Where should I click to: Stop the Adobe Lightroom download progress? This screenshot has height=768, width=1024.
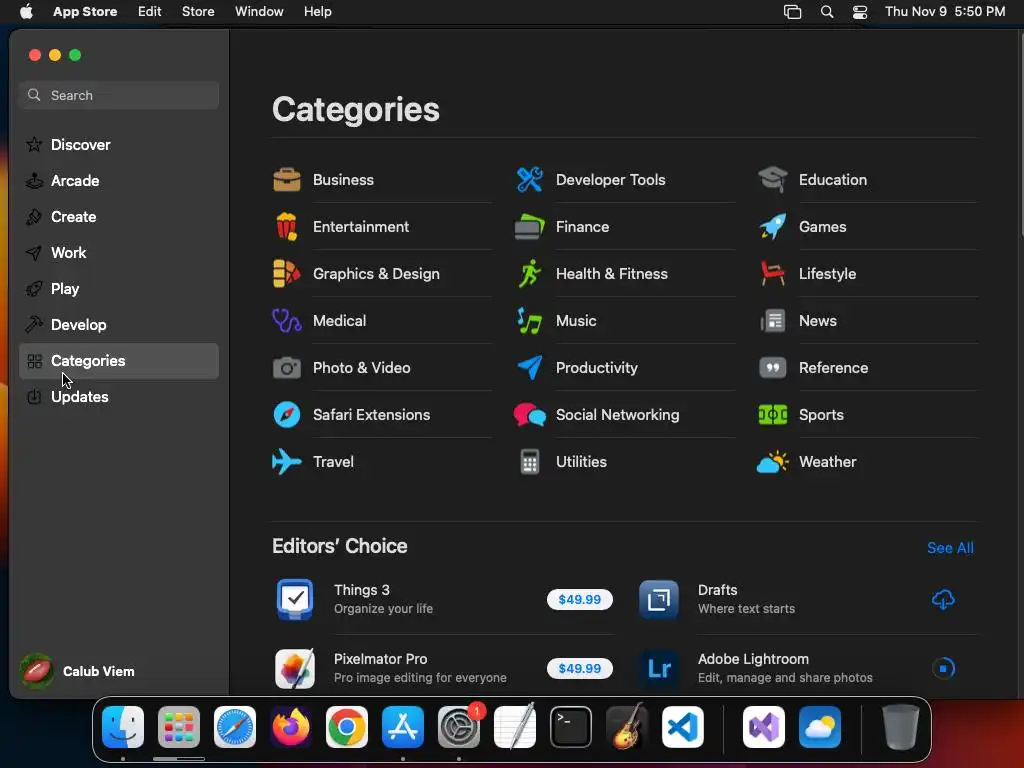click(x=943, y=668)
